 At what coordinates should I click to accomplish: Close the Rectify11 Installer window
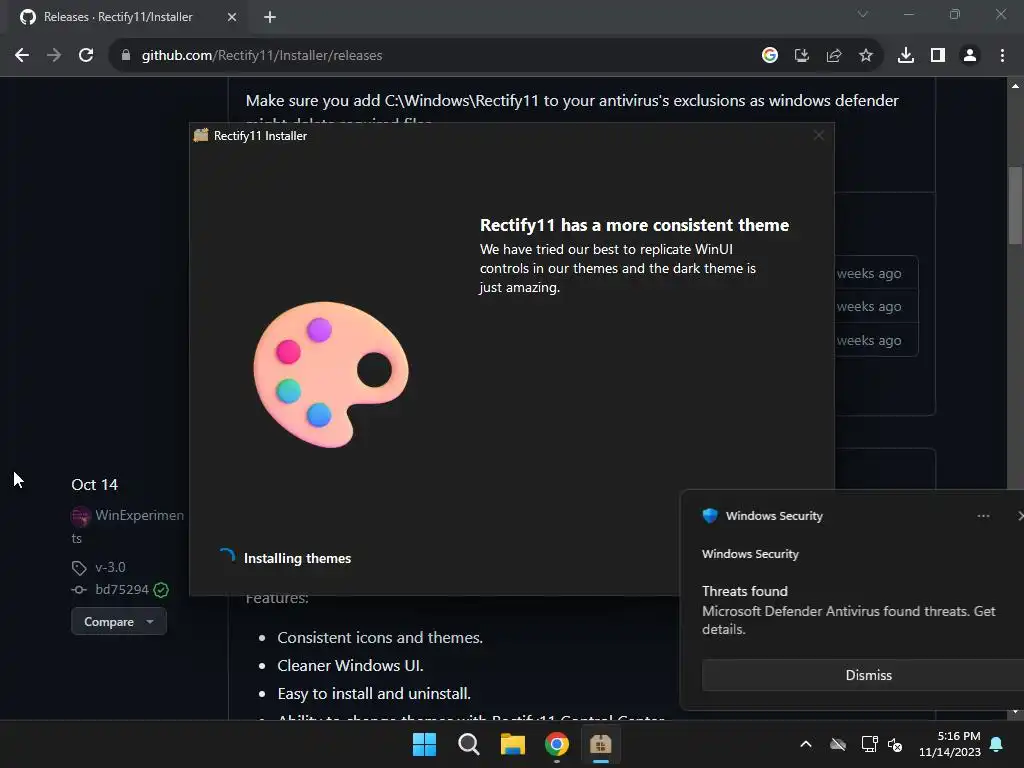(818, 136)
